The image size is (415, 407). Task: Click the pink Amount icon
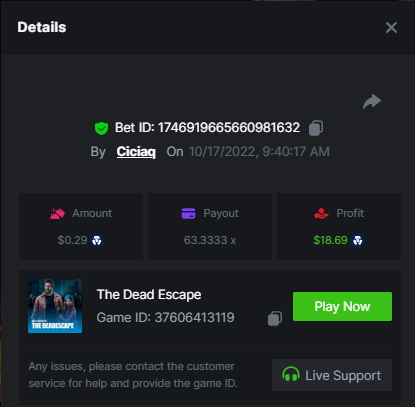click(57, 213)
